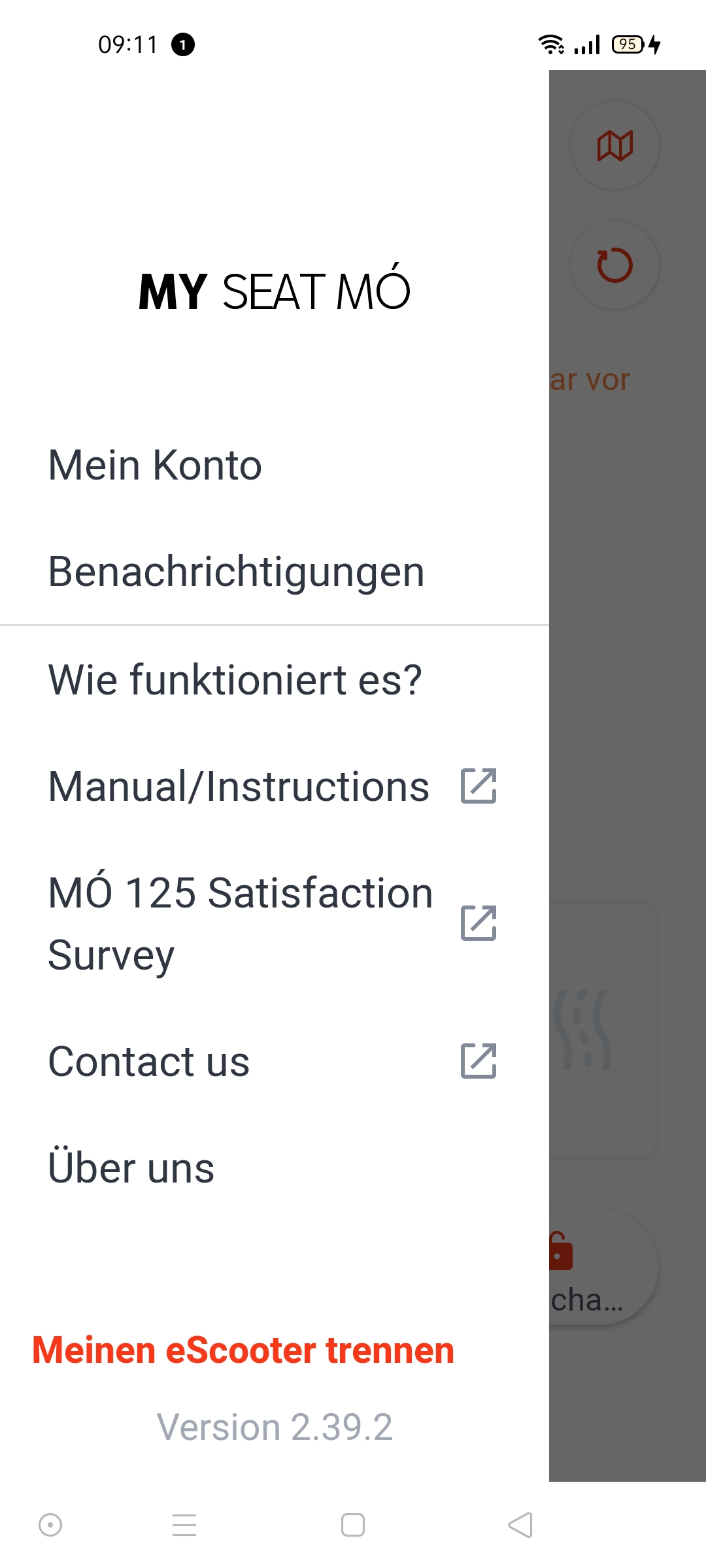706x1568 pixels.
Task: Open MÓ 125 Satisfaction Survey
Action: click(x=241, y=923)
